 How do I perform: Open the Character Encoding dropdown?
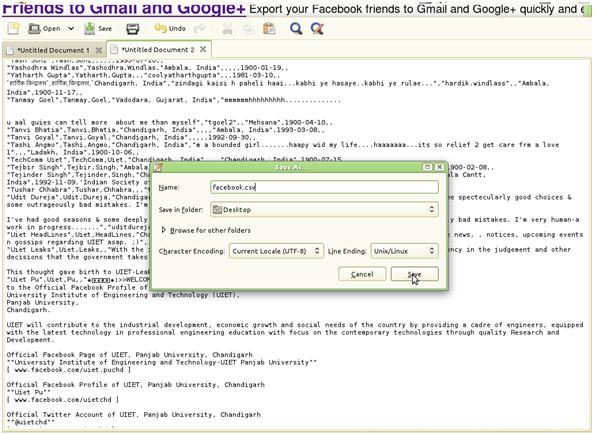pos(276,251)
